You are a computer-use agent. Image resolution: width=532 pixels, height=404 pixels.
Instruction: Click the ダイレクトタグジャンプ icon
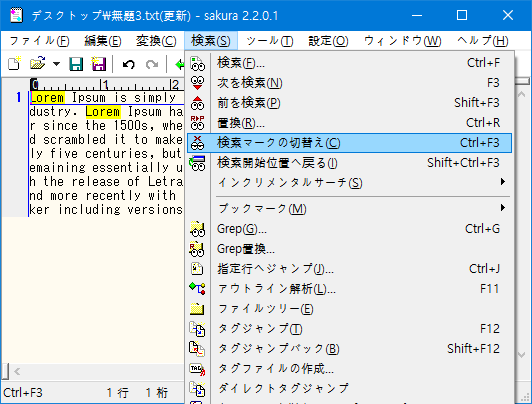pyautogui.click(x=197, y=389)
